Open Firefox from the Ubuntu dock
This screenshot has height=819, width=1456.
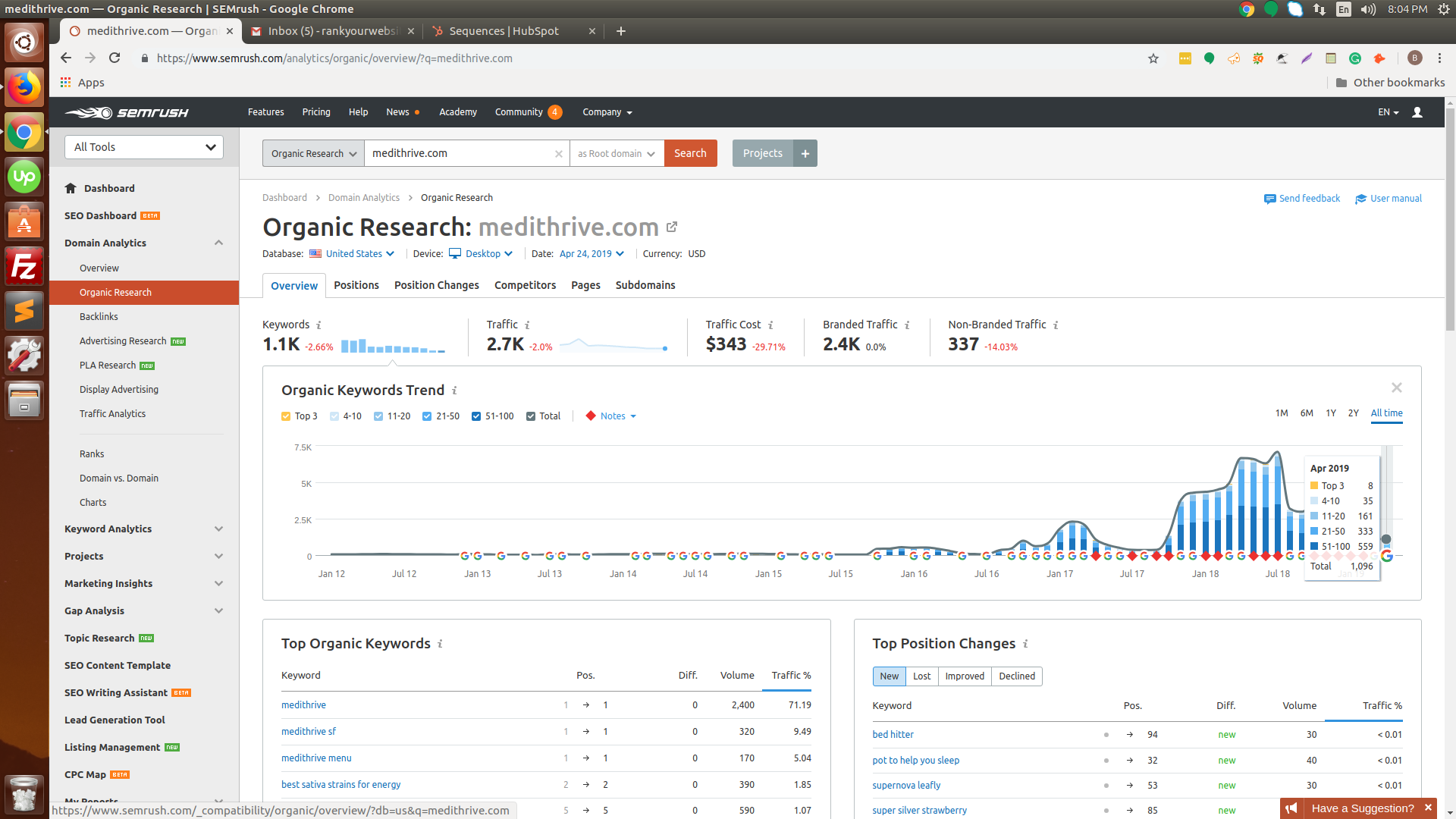(x=24, y=88)
